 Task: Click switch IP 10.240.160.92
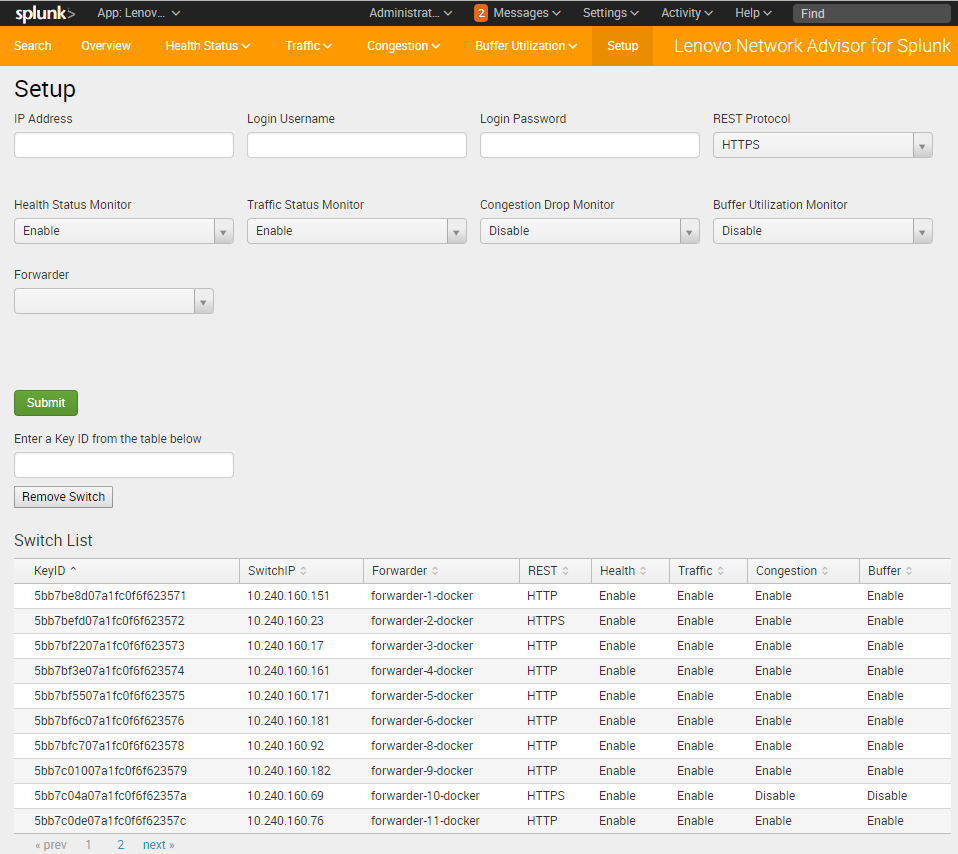pos(285,746)
